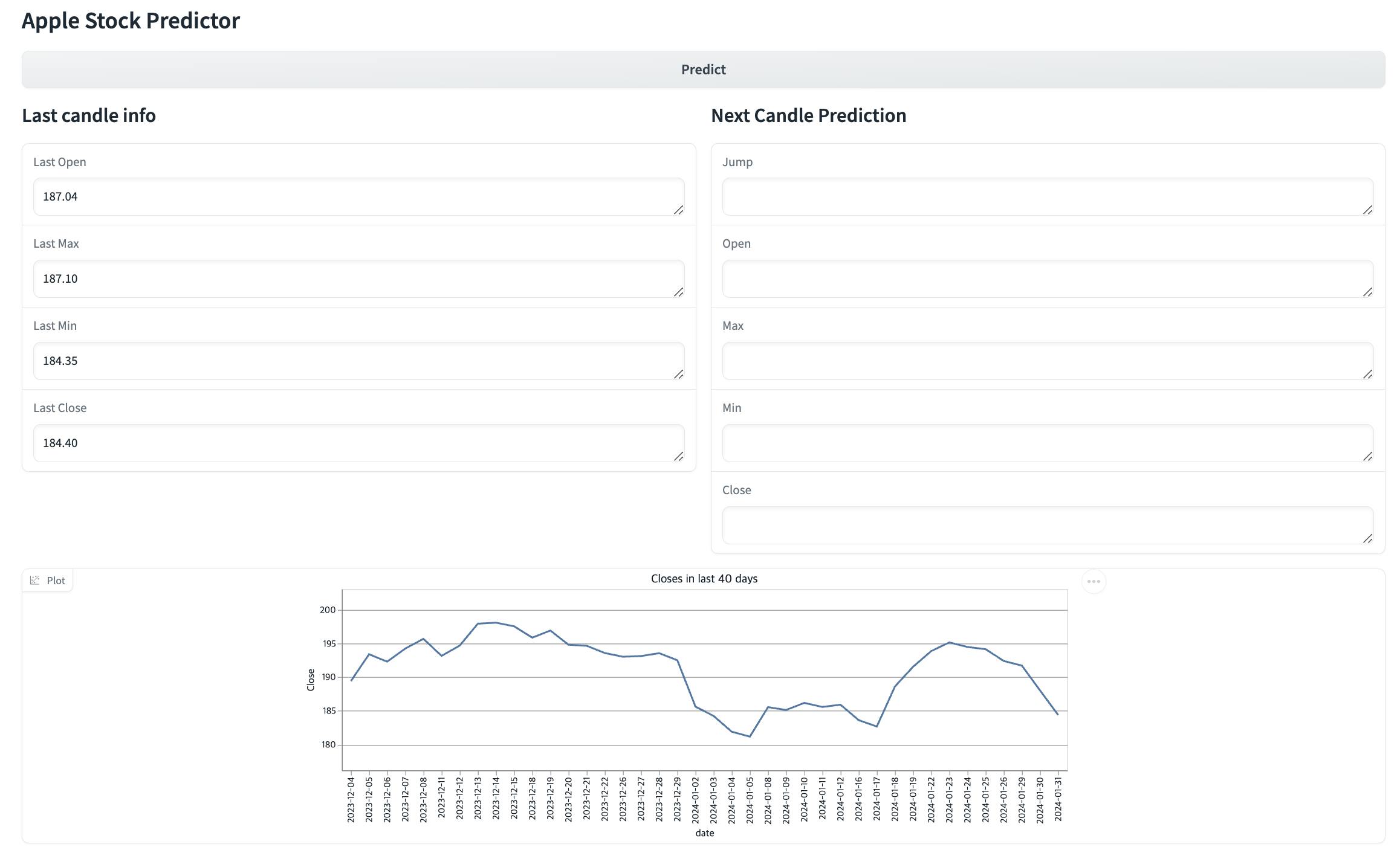Click the Plot label icon
The image size is (1400, 847).
35,580
